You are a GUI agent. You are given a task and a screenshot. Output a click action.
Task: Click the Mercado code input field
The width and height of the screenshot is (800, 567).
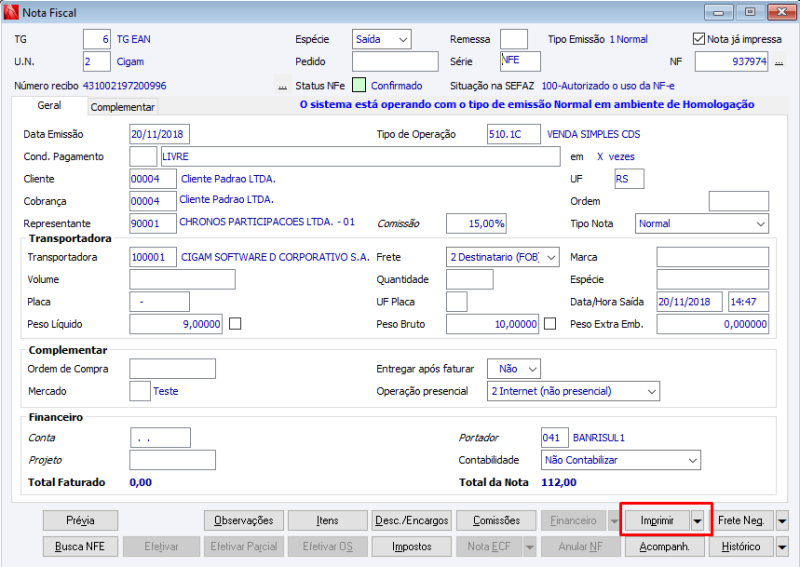pos(140,391)
